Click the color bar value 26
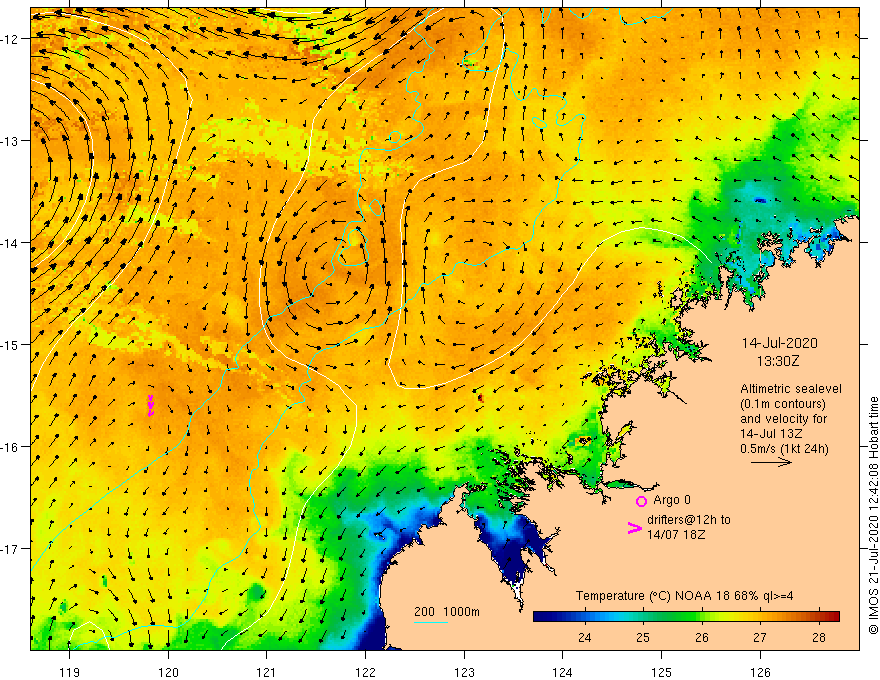Image resolution: width=880 pixels, height=680 pixels. [702, 638]
